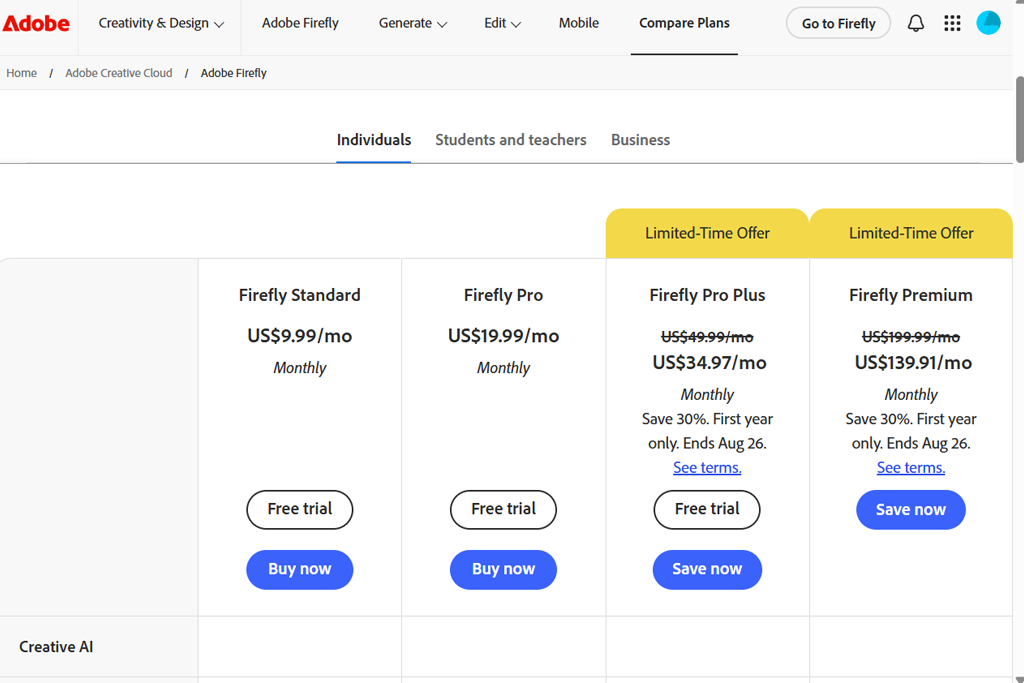Open the notifications bell
This screenshot has height=683, width=1024.
click(916, 24)
